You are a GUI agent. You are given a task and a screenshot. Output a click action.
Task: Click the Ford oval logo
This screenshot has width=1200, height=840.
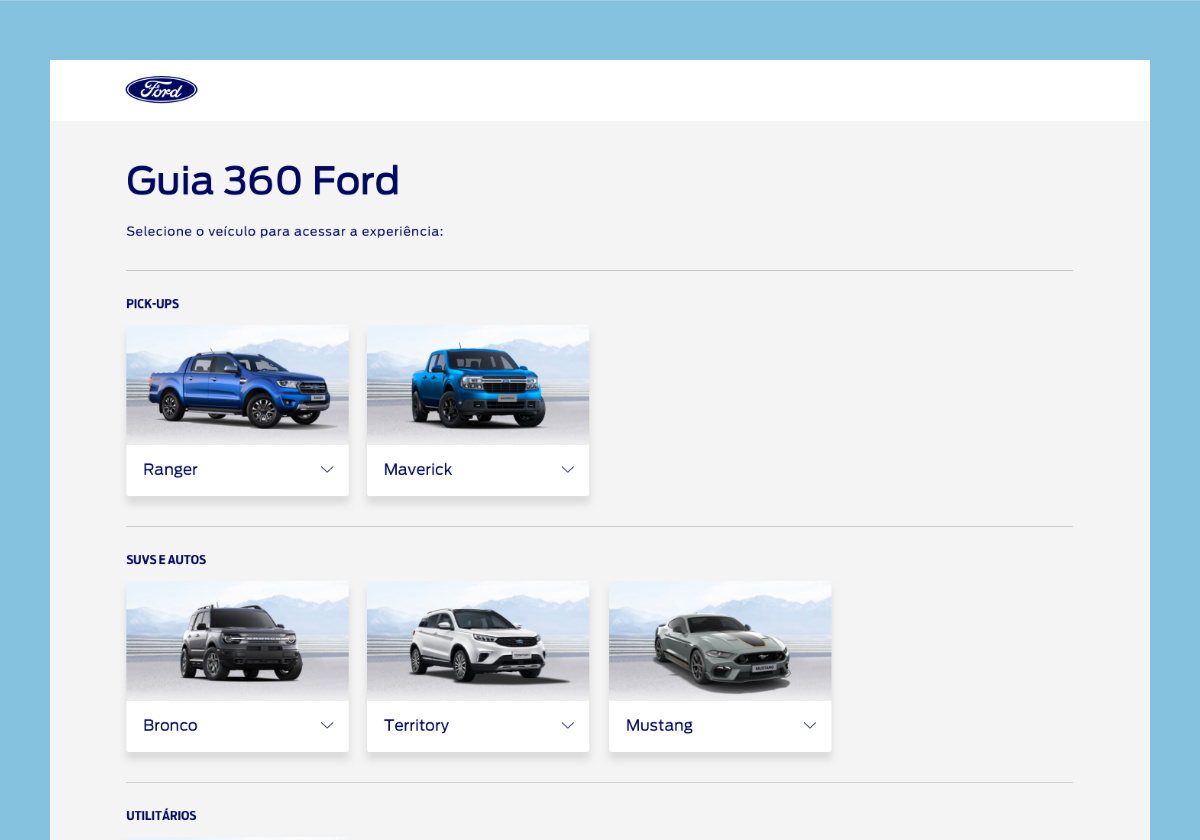click(x=161, y=90)
